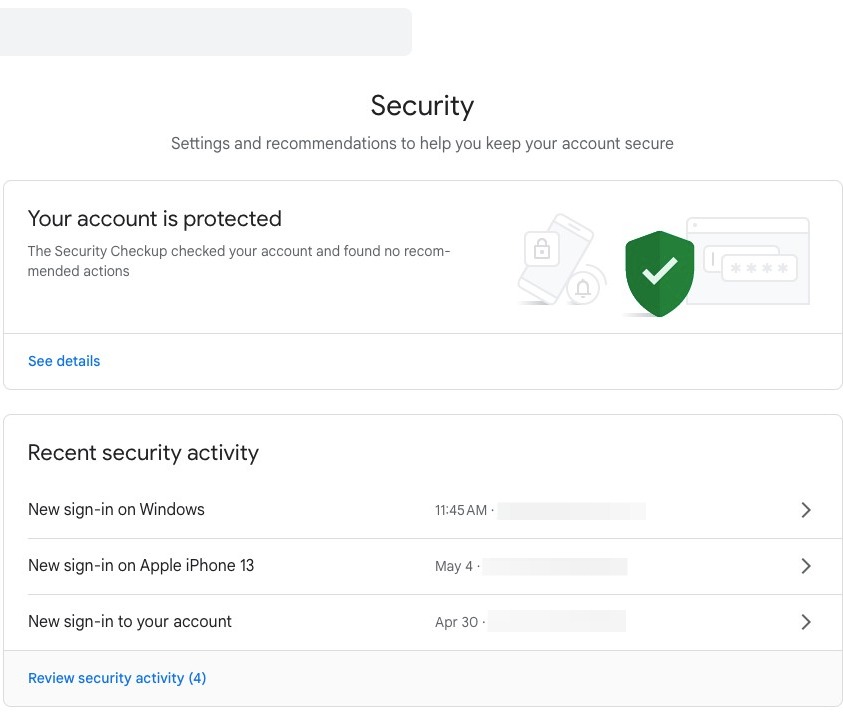Screen dimensions: 843x720
Task: Click the gray bar at top
Action: click(x=205, y=32)
